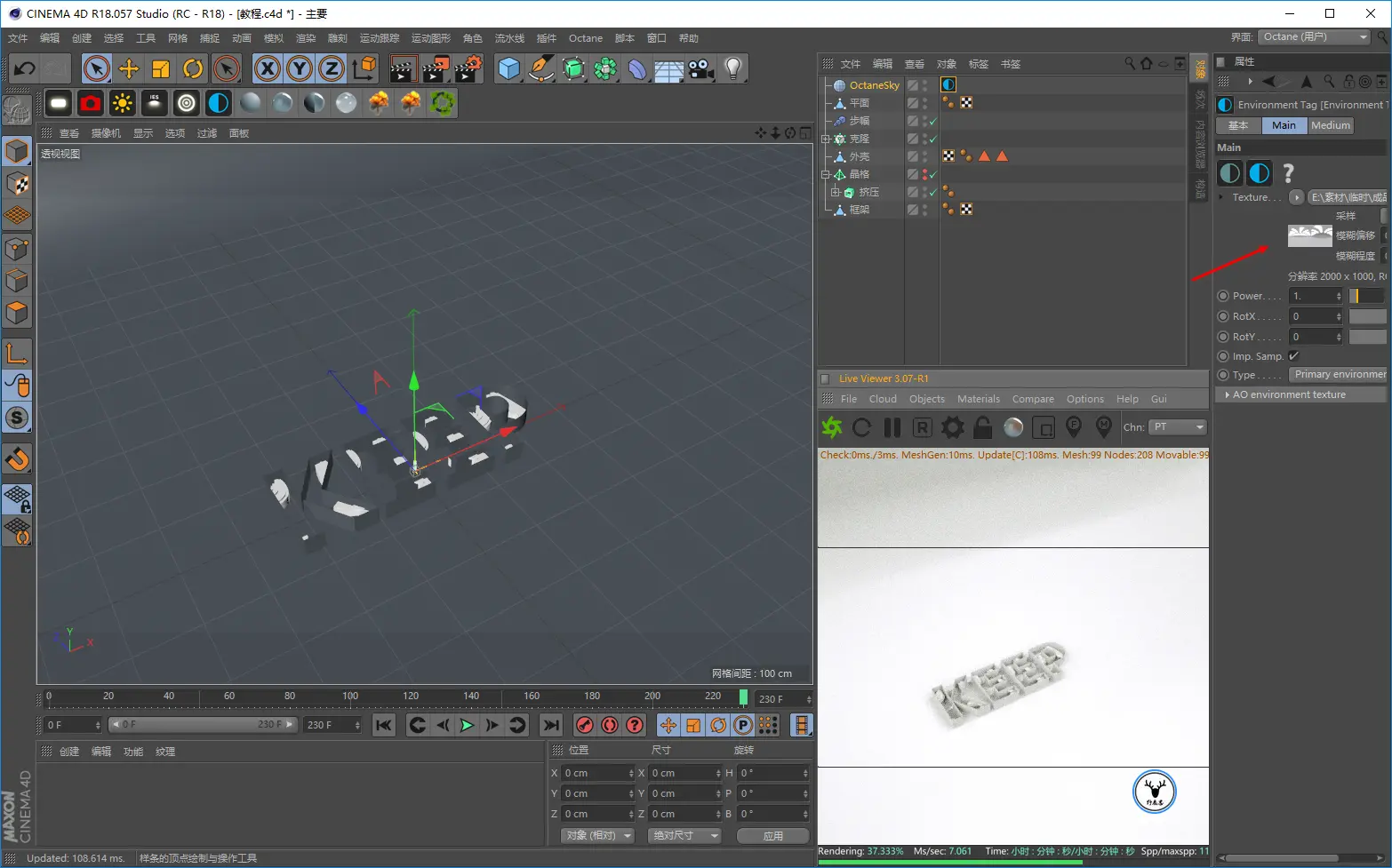Open the Chn: PT channel dropdown
The width and height of the screenshot is (1392, 868).
point(1178,427)
